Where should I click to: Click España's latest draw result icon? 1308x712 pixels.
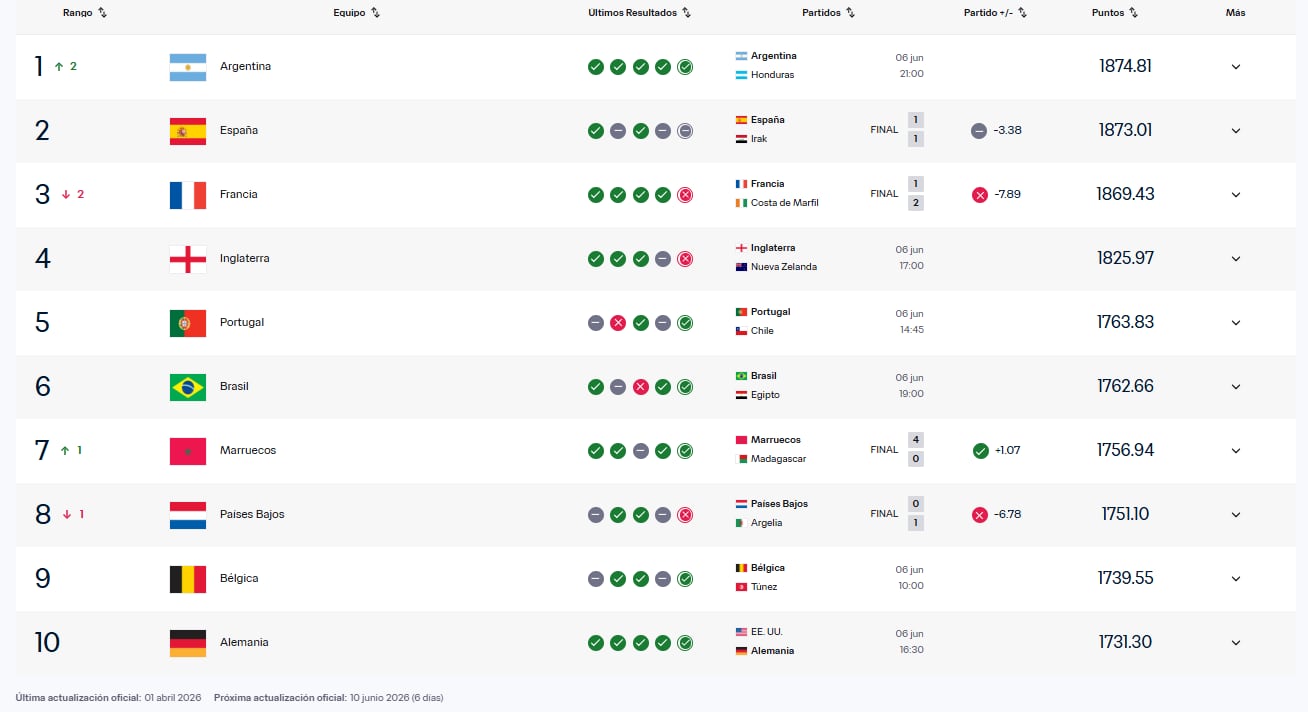click(x=685, y=131)
